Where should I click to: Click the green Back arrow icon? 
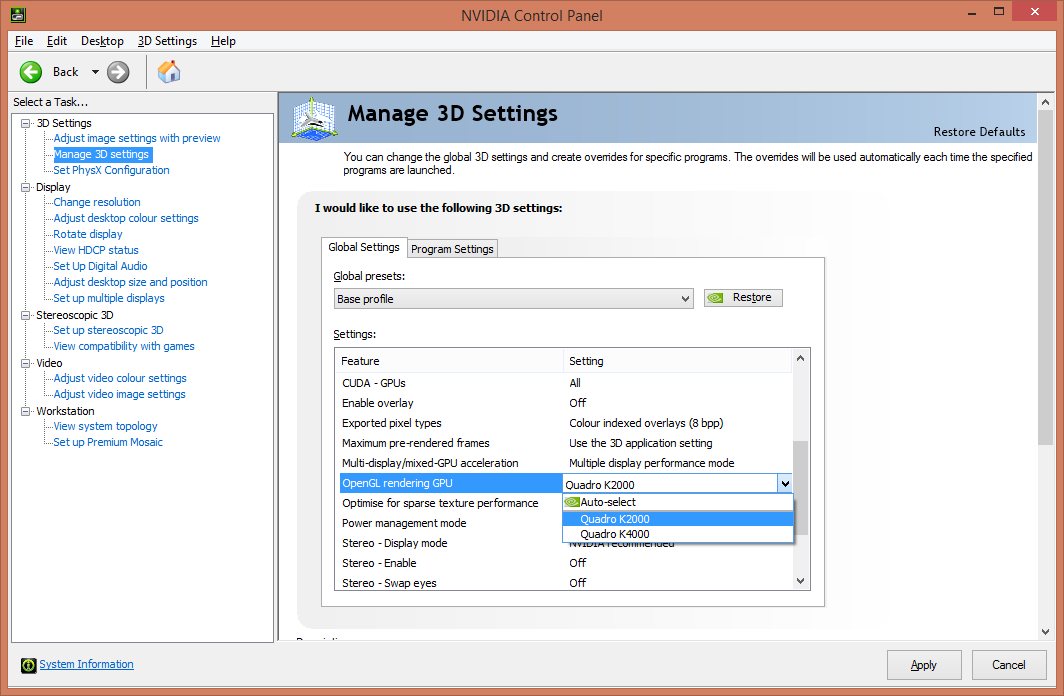(x=31, y=72)
